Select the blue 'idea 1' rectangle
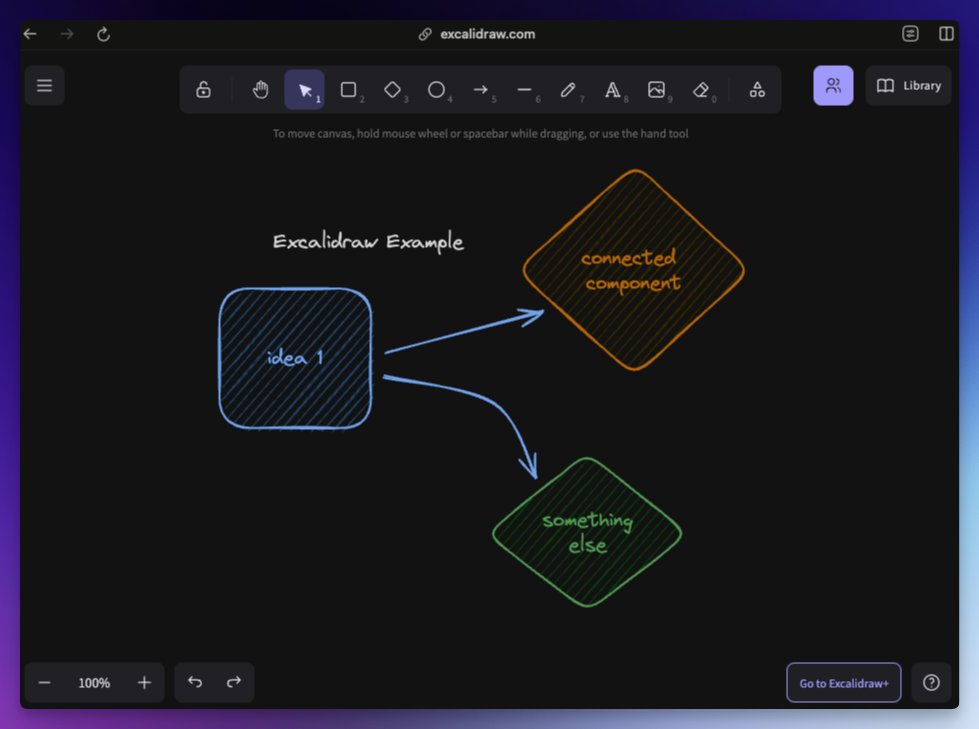The height and width of the screenshot is (729, 979). (295, 358)
